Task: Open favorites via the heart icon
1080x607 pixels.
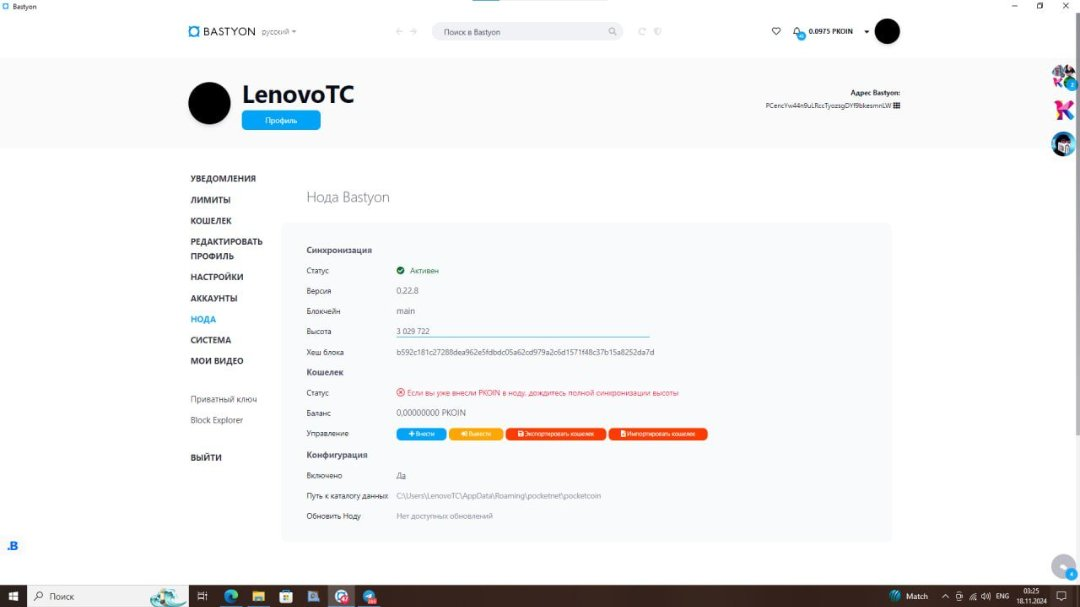Action: click(776, 31)
